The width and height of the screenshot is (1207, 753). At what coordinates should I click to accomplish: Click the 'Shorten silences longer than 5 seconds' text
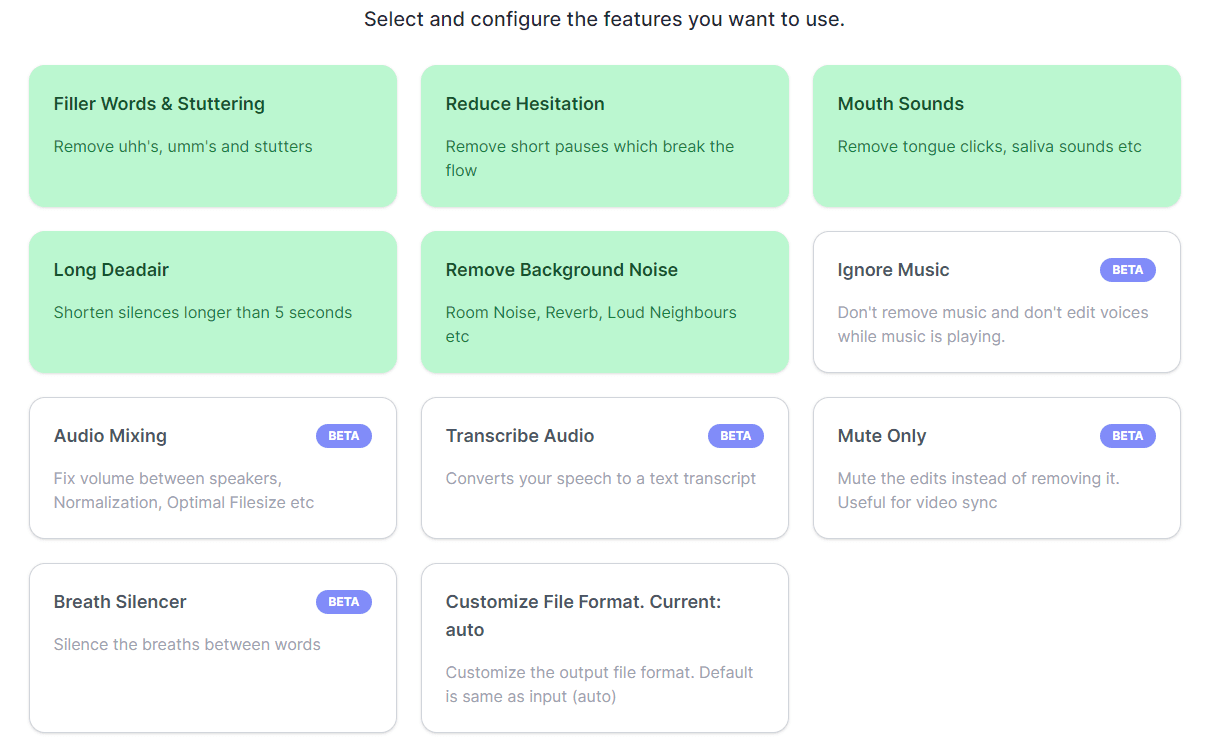(203, 312)
